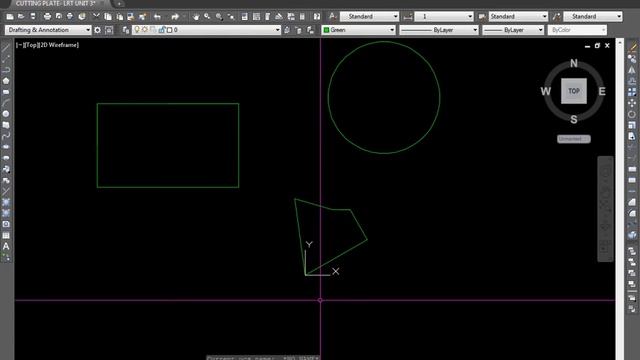Open the Unnamed UCS menu below ViewCube
This screenshot has width=640, height=360.
573,139
